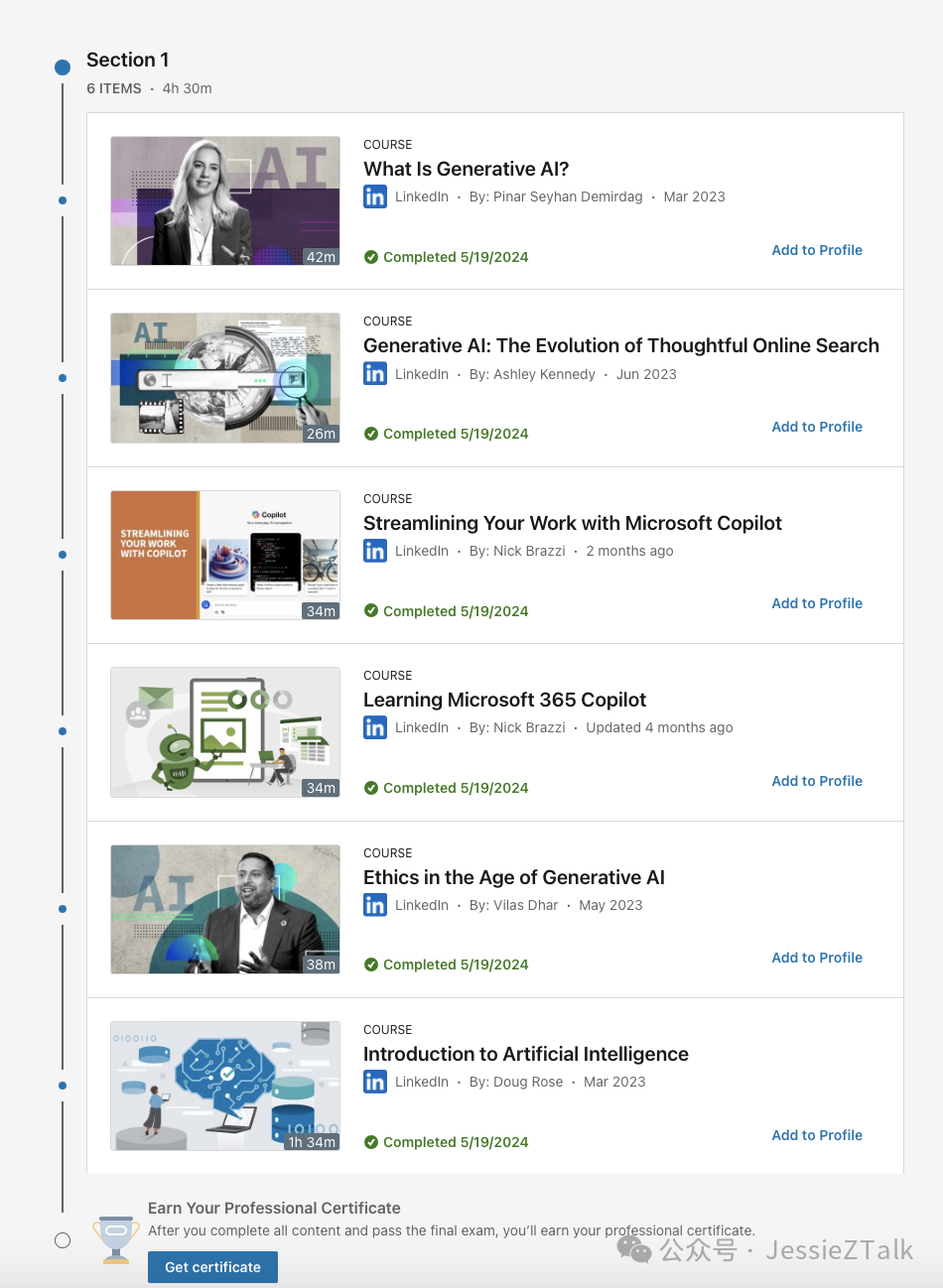Click green completed checkmark for Learning Microsoft 365 Copilot
The height and width of the screenshot is (1288, 943).
(371, 788)
